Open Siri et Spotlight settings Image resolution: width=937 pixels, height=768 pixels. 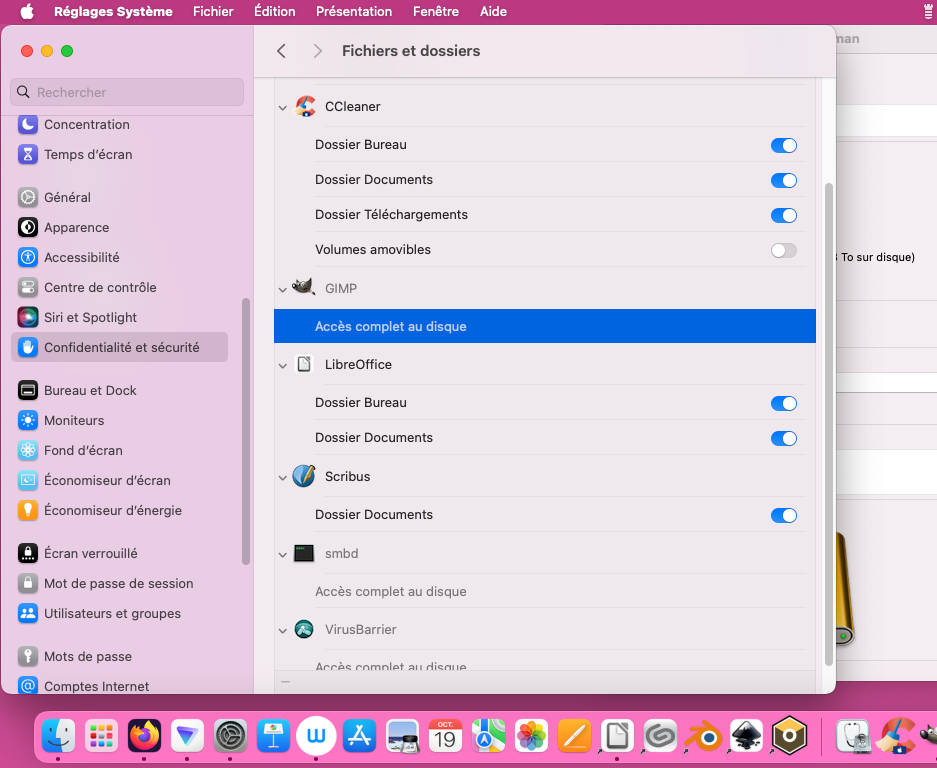[90, 317]
